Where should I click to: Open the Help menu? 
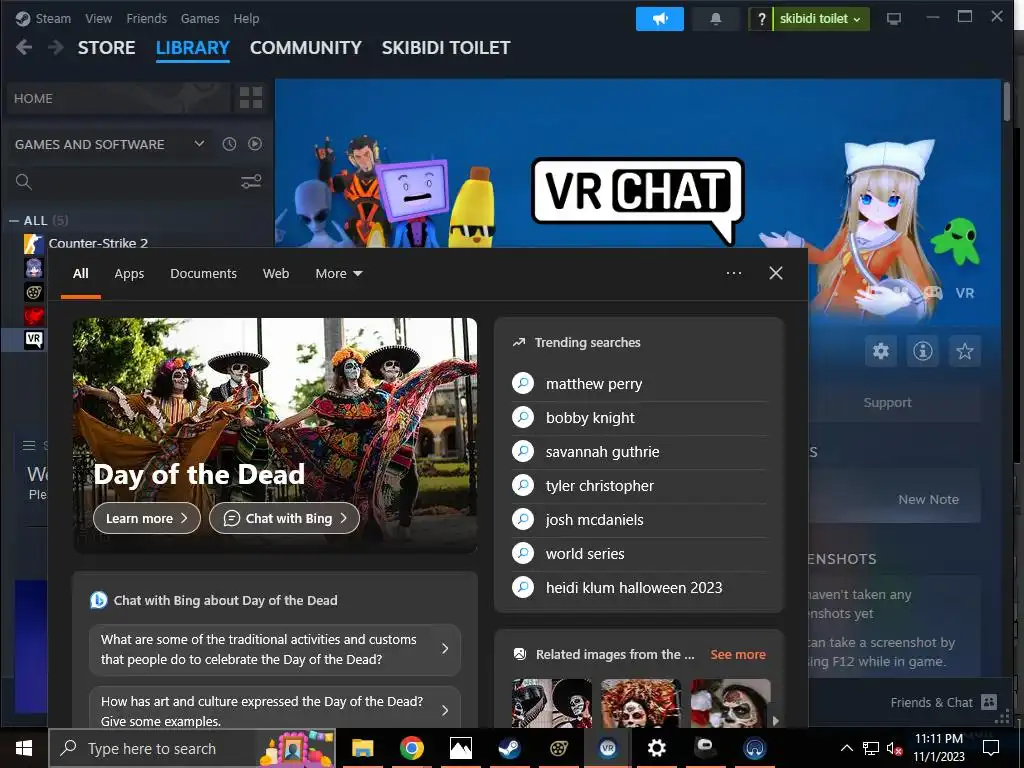[246, 19]
